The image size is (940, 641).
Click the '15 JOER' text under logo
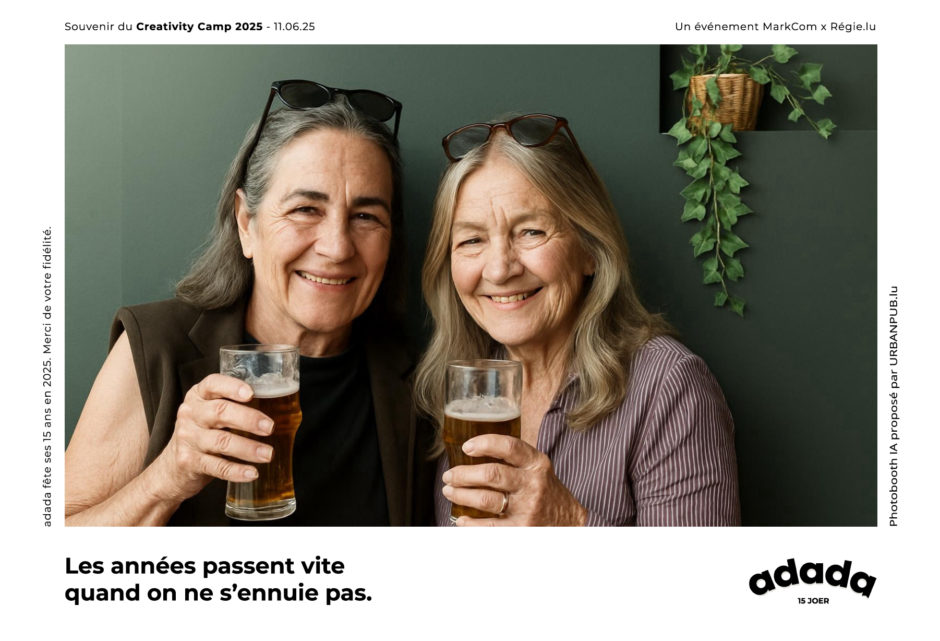813,601
